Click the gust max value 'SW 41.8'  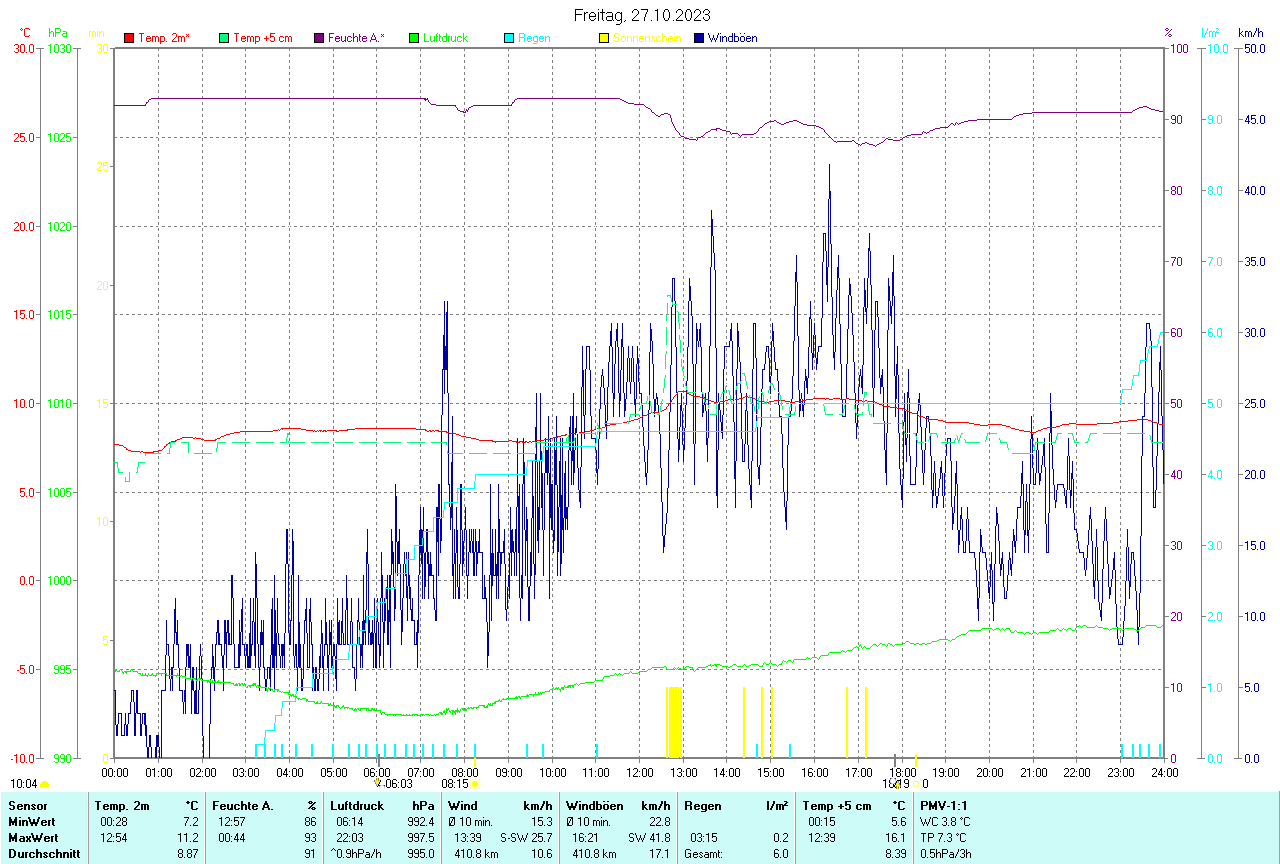coord(648,837)
